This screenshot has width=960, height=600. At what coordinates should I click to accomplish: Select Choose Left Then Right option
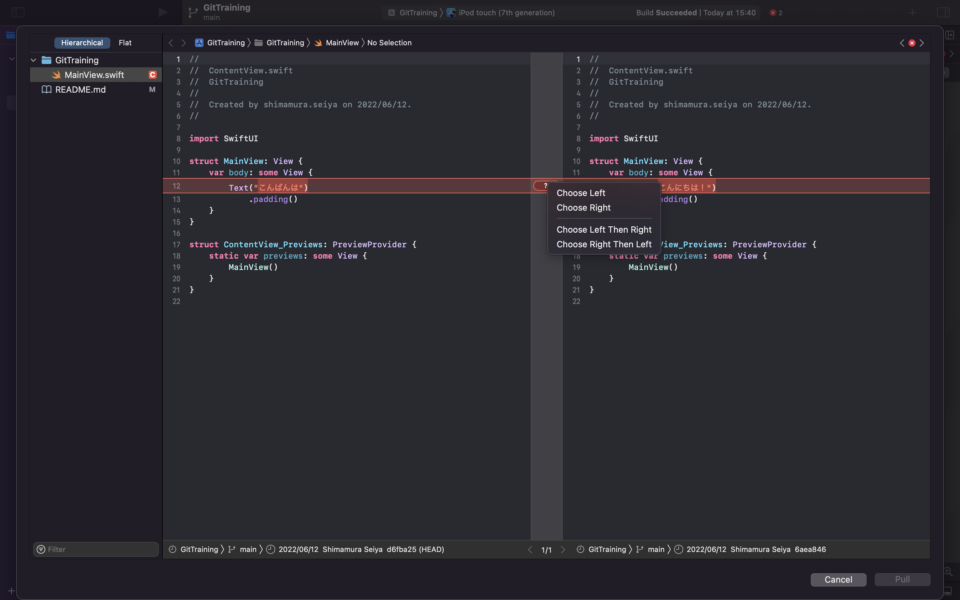[604, 230]
